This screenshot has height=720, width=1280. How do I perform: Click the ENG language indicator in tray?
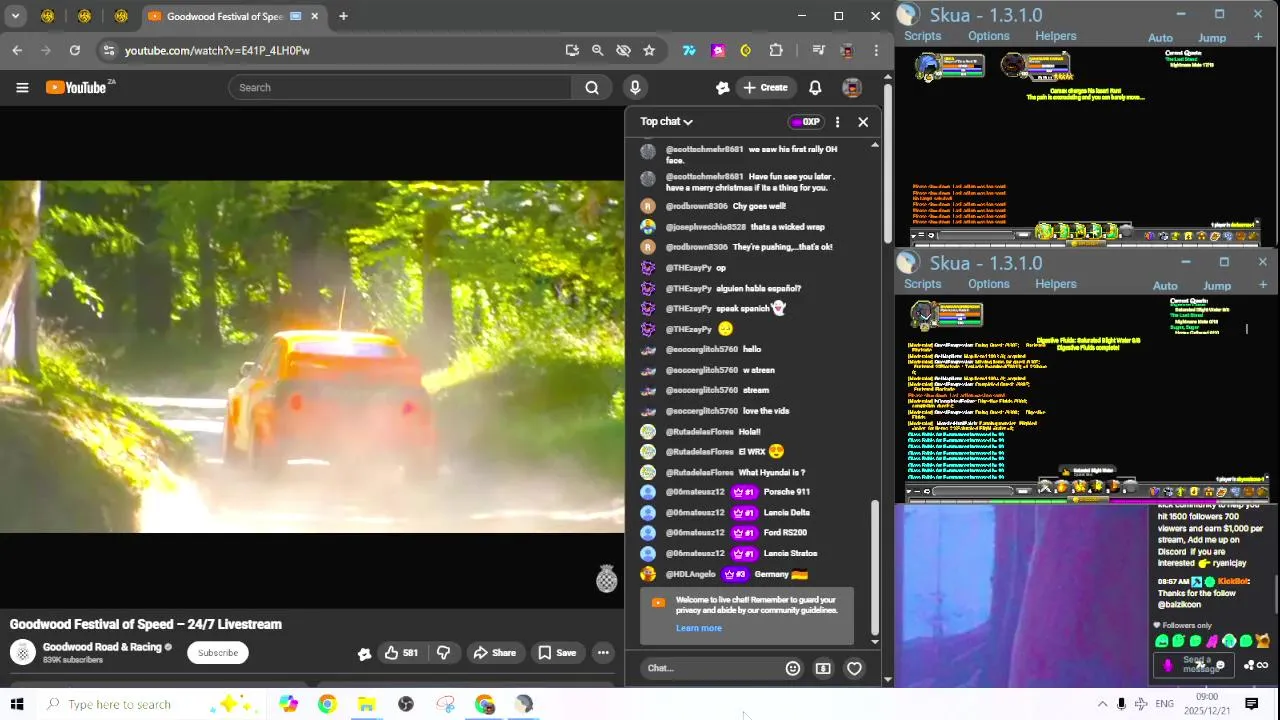(x=1164, y=704)
